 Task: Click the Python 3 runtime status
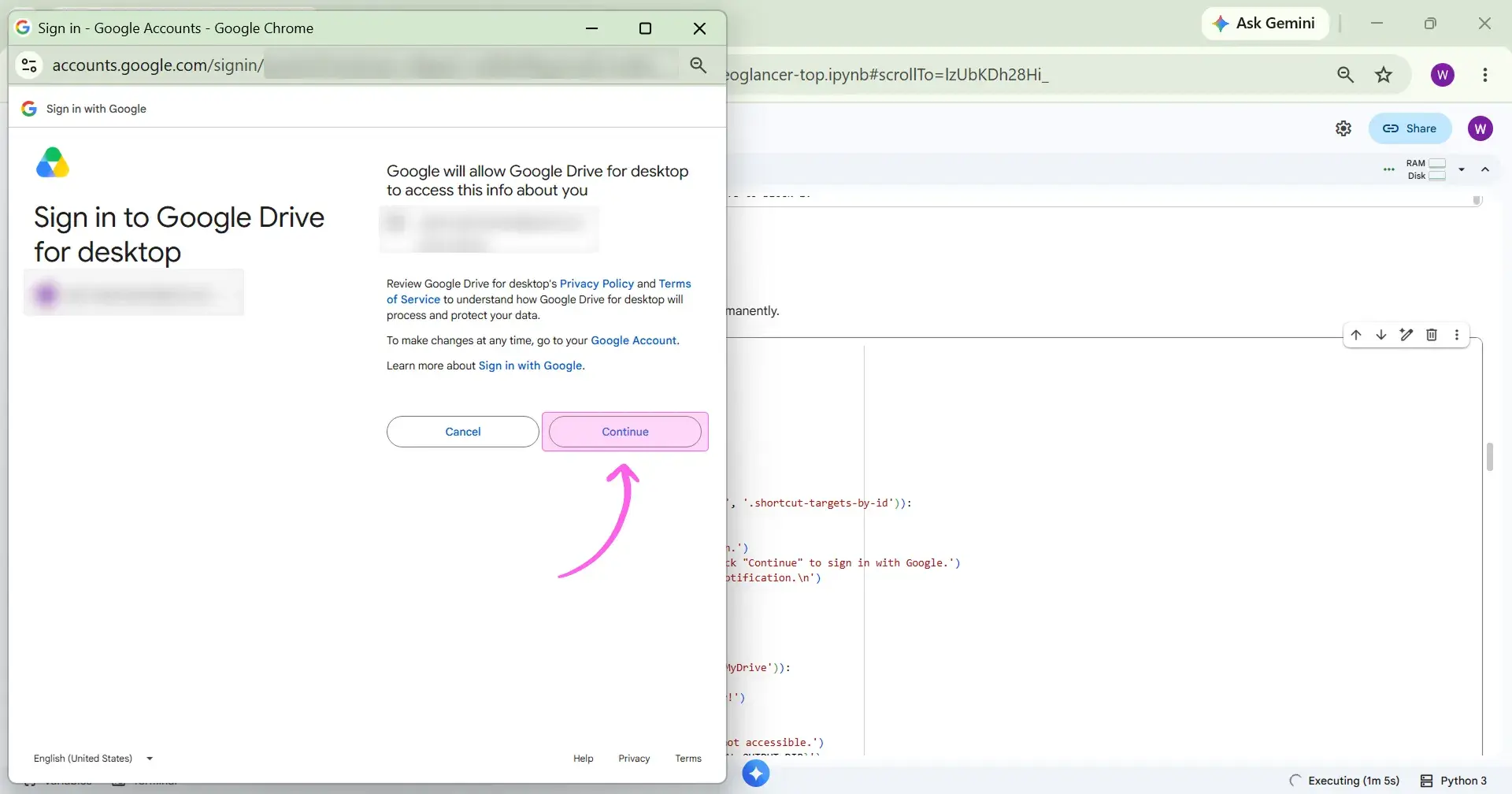(x=1454, y=781)
